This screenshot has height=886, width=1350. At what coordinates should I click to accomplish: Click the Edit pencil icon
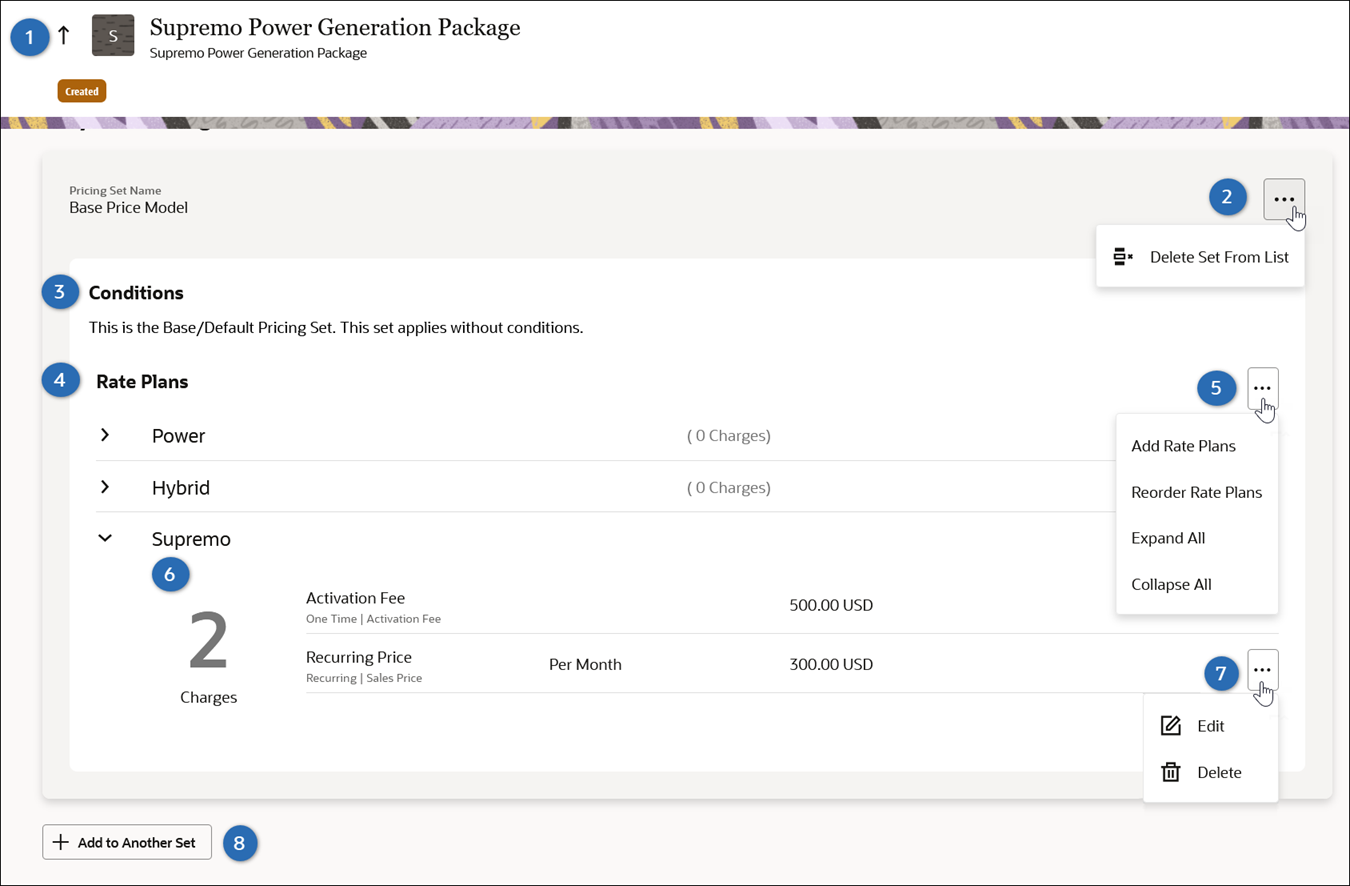[x=1170, y=725]
